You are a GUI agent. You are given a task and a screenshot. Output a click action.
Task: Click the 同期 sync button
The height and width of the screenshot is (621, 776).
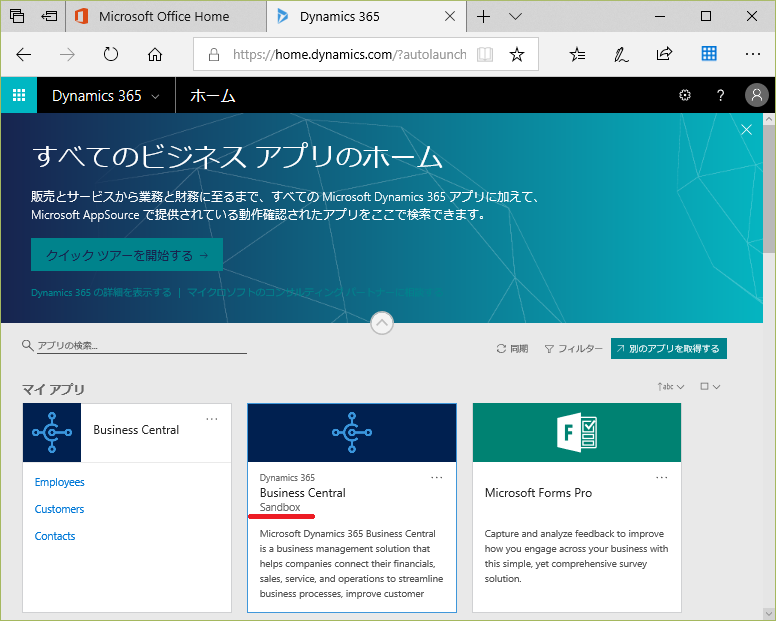click(x=512, y=349)
